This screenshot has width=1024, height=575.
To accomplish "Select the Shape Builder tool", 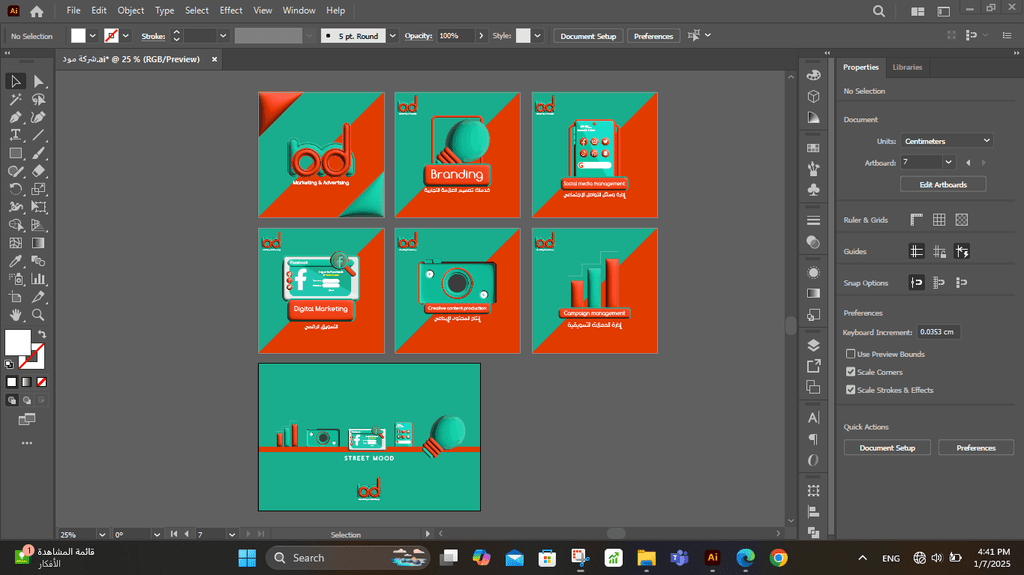I will point(16,225).
